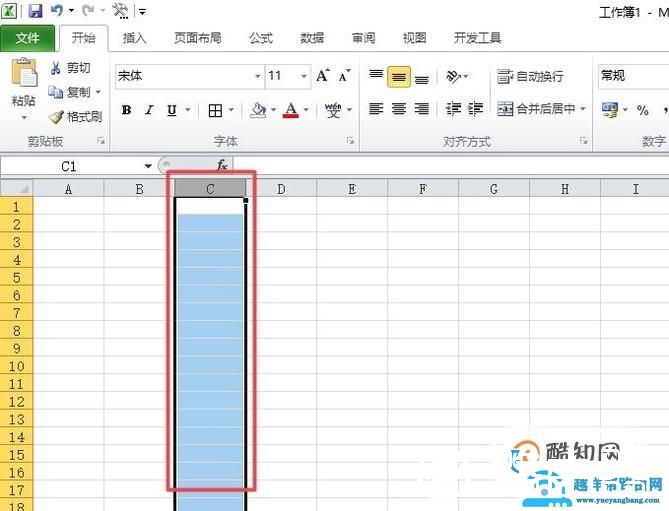
Task: Open the 文件 (File) tab
Action: [x=27, y=38]
